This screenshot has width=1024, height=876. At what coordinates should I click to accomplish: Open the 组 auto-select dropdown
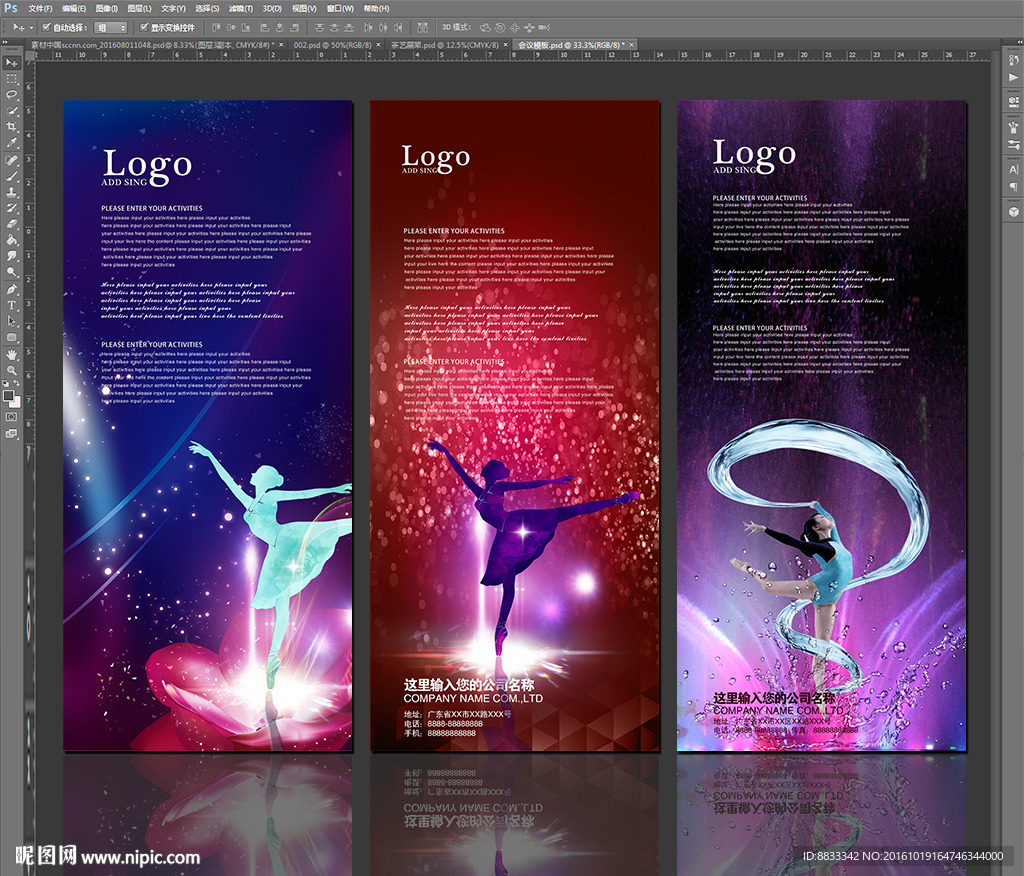pos(111,27)
